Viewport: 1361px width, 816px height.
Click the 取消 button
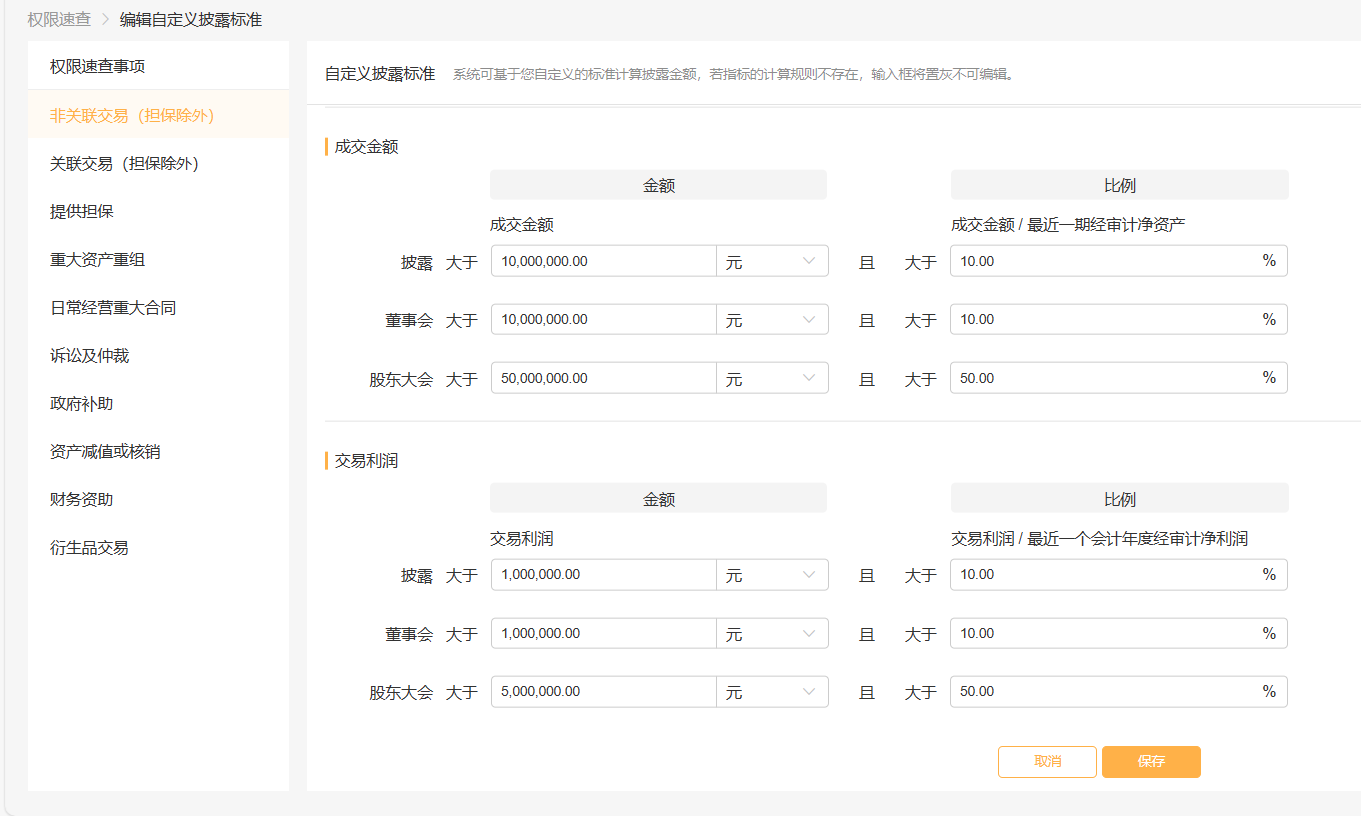[1047, 762]
